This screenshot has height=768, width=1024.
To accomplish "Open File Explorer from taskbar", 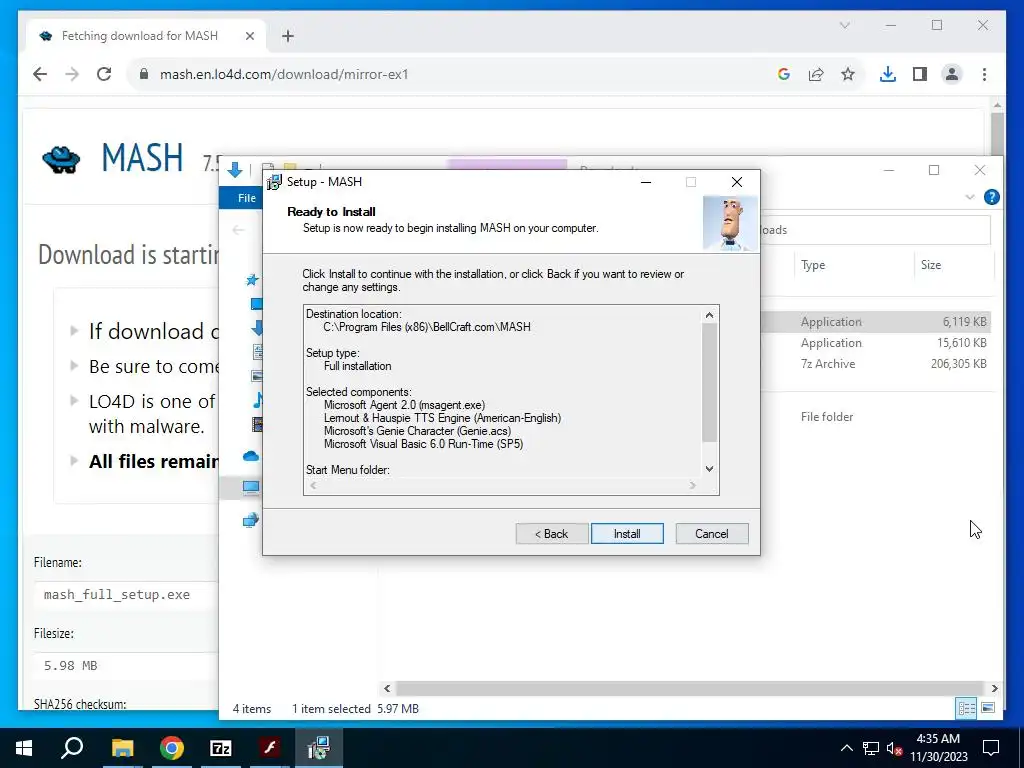I will pos(122,748).
